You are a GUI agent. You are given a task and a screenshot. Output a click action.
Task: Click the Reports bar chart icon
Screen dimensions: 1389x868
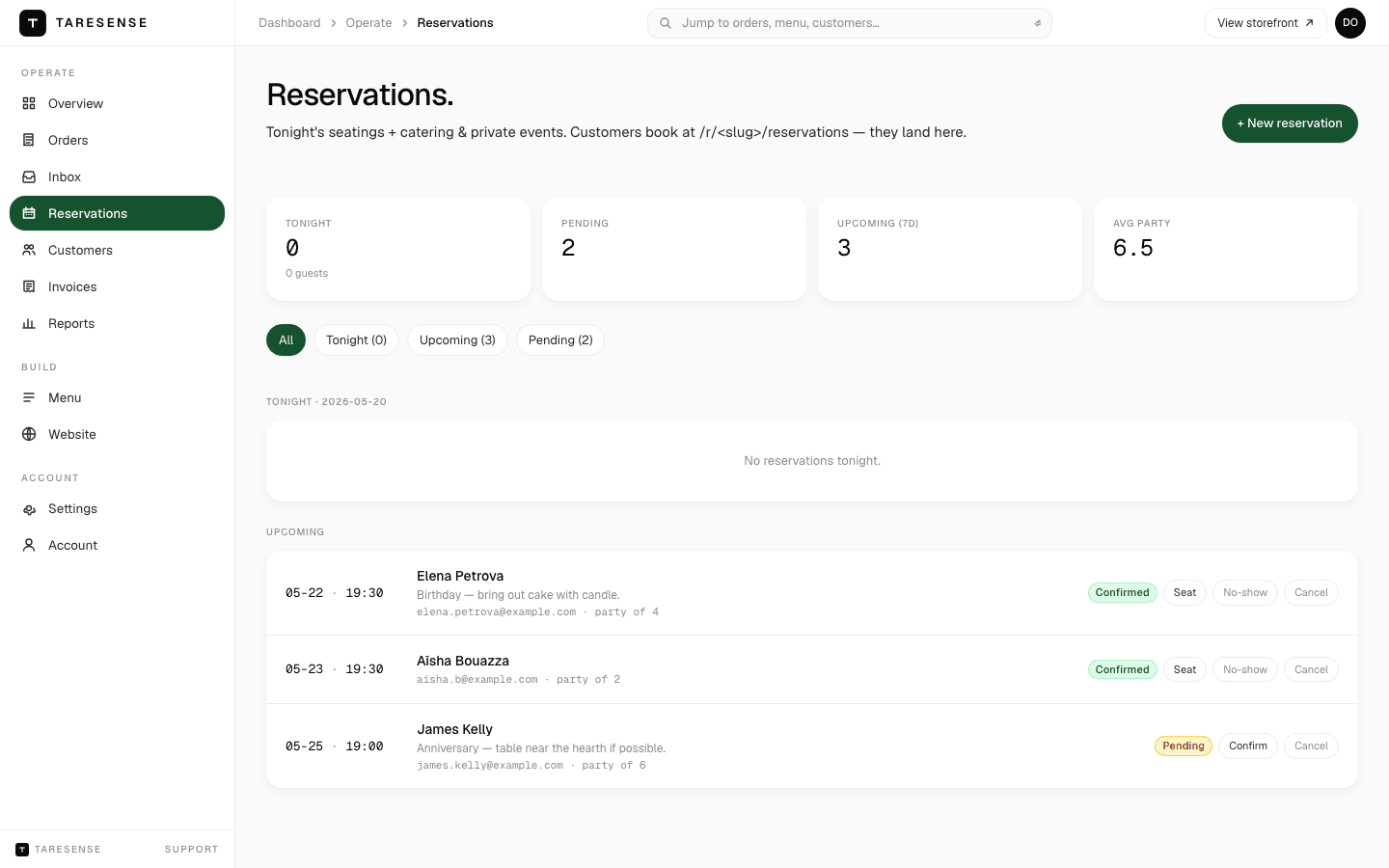point(29,323)
